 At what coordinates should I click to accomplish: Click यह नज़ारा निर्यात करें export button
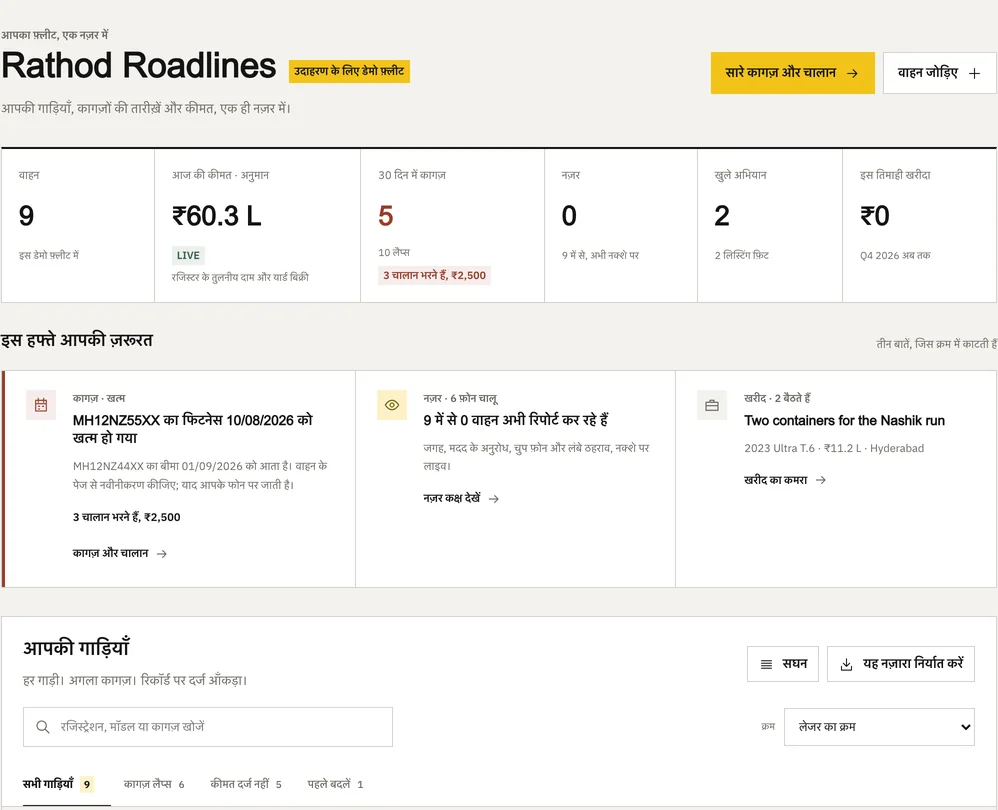[901, 664]
